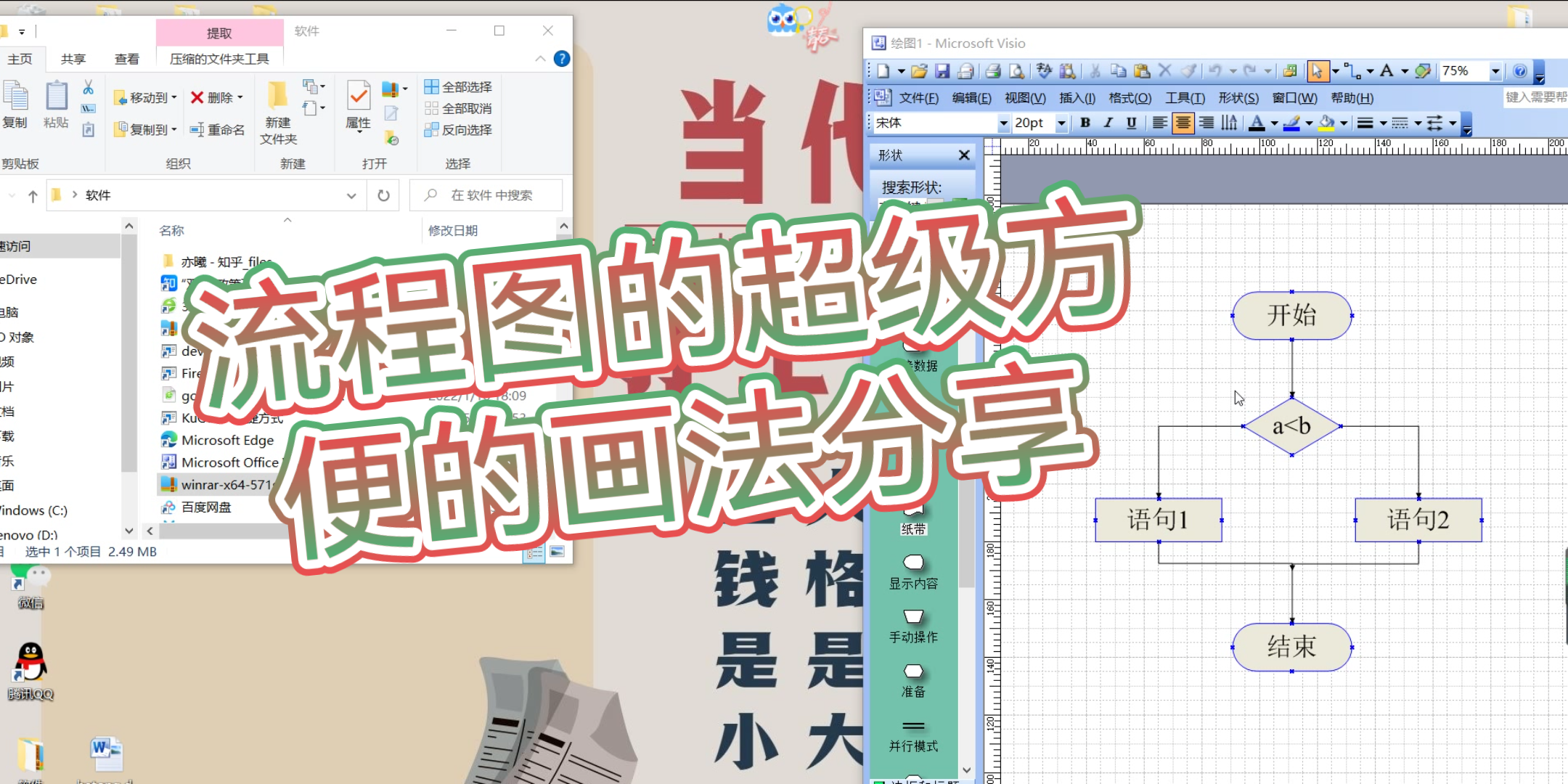Open the font color dropdown arrow

point(1275,123)
